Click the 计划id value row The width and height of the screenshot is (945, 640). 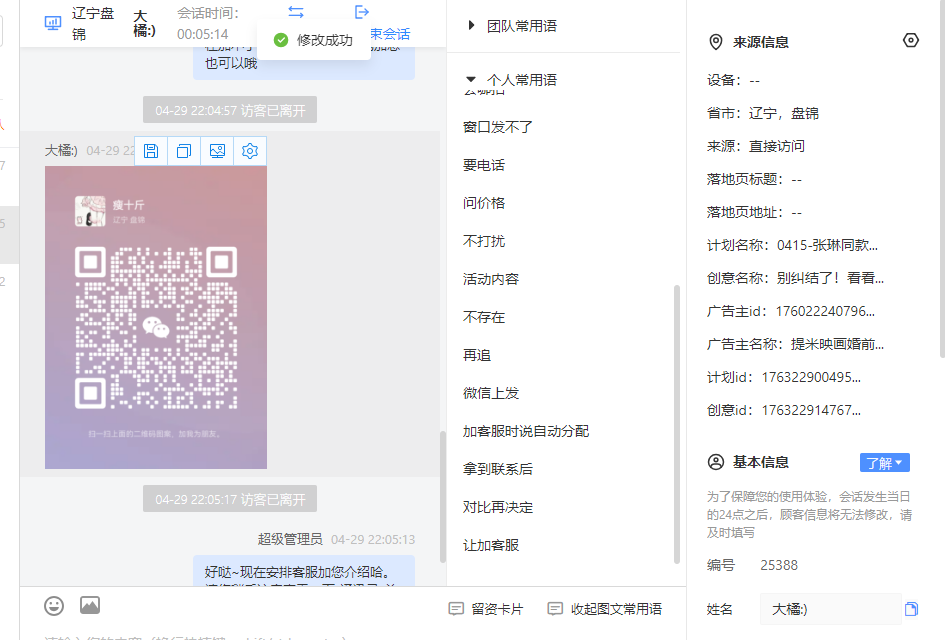783,377
